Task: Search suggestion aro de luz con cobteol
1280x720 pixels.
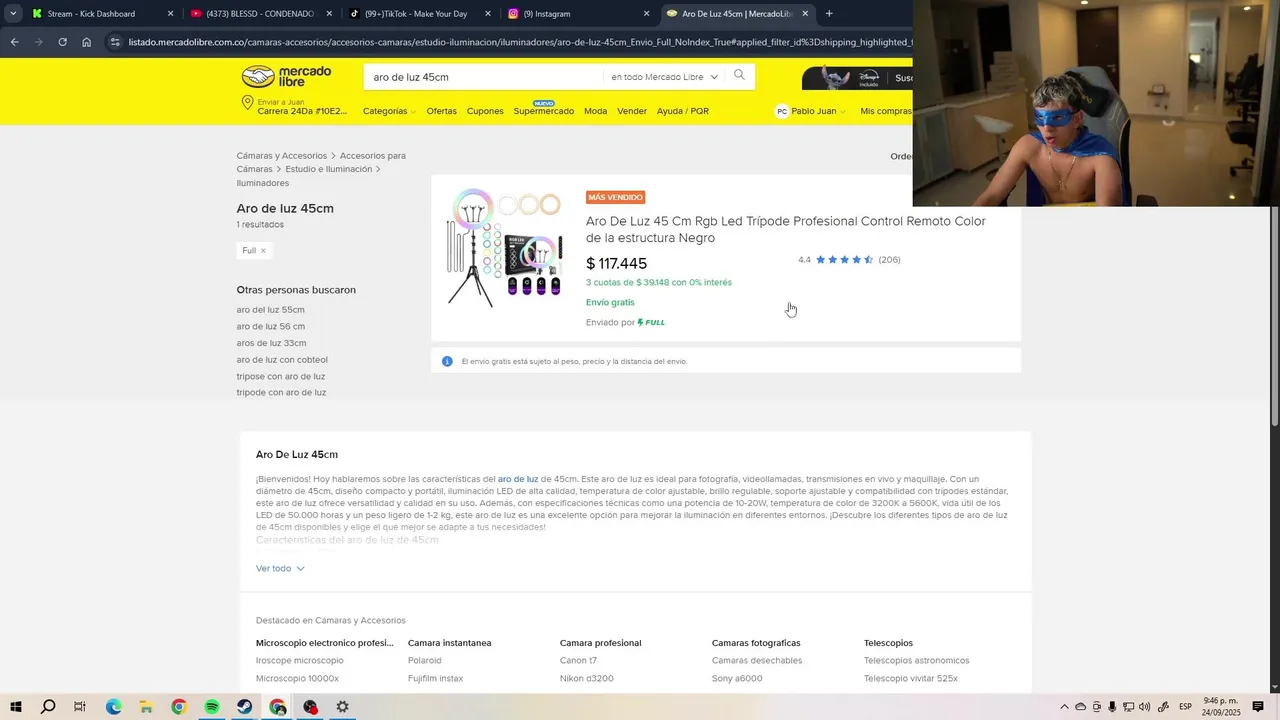Action: click(x=282, y=360)
